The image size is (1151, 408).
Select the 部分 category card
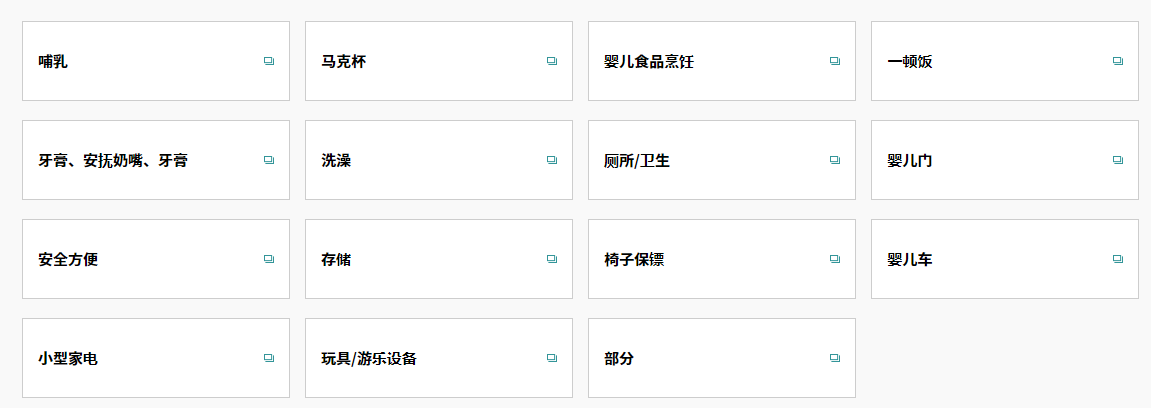point(722,358)
